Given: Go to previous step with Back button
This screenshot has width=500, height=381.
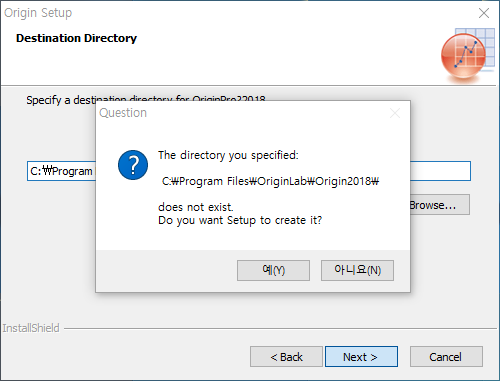Looking at the screenshot, I should (286, 357).
